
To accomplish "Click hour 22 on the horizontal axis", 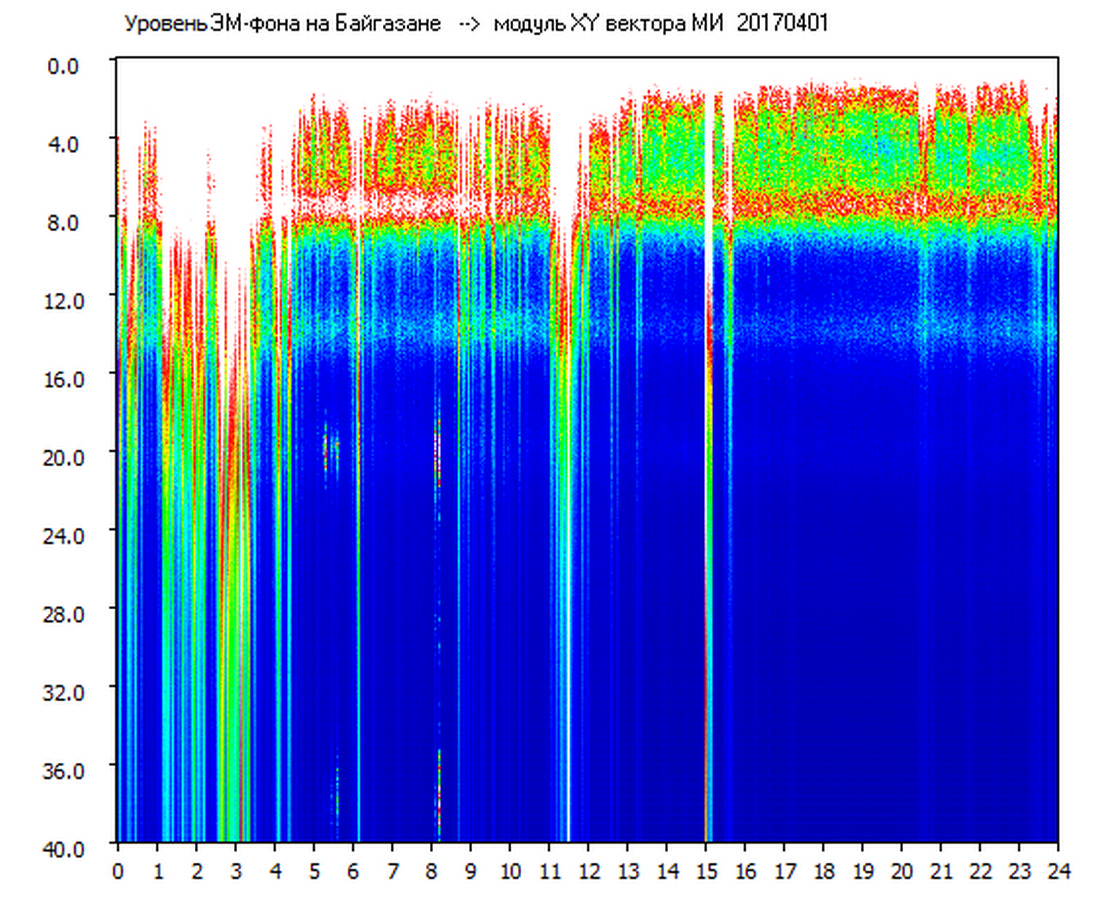I will 980,871.
